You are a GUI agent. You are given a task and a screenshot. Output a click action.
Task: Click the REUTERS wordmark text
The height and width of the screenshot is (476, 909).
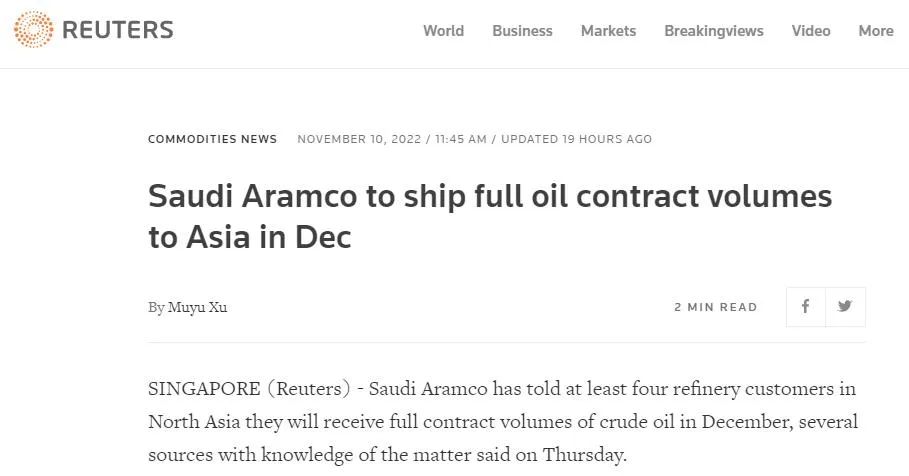tap(117, 31)
